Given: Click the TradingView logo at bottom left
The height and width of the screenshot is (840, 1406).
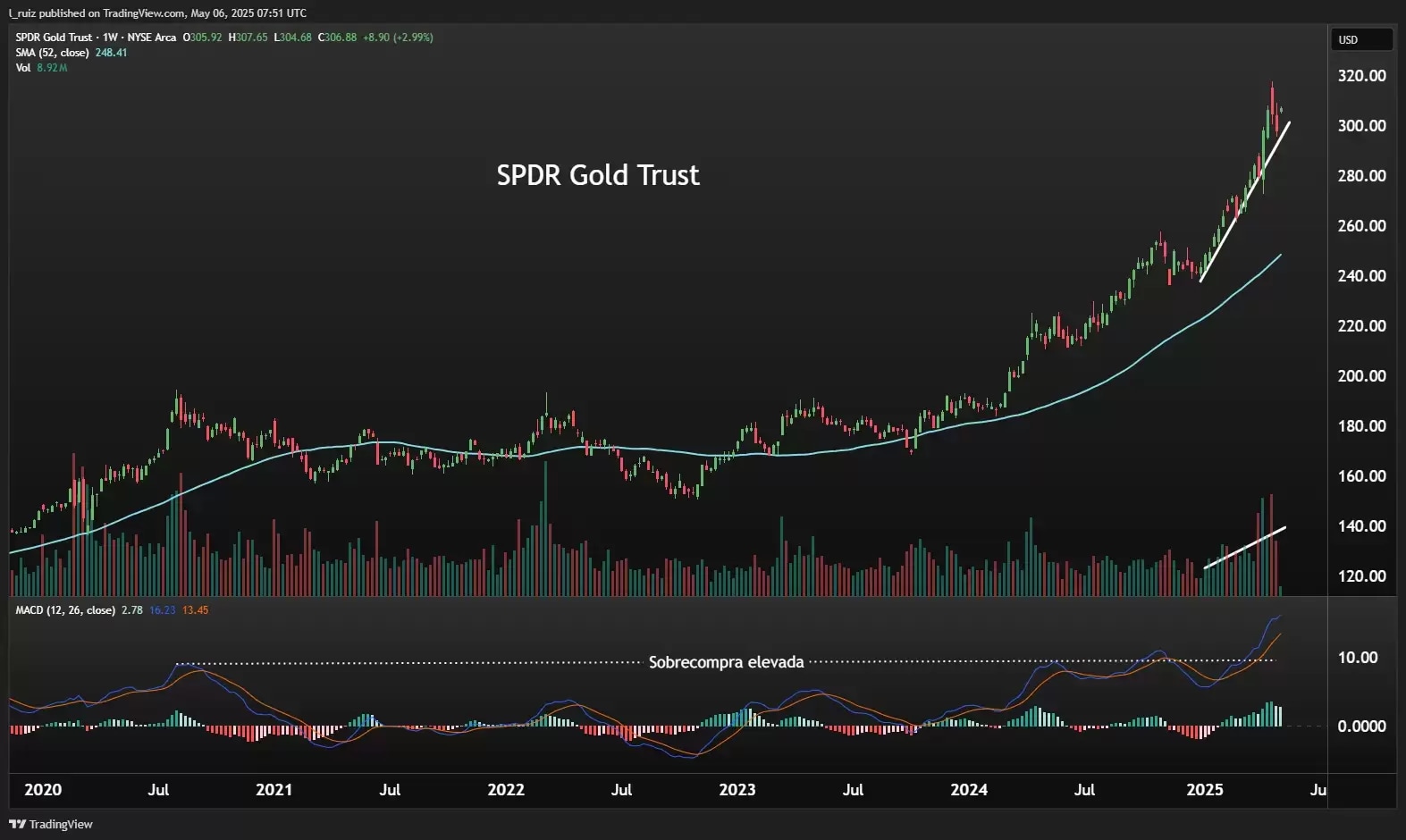Looking at the screenshot, I should coord(51,824).
